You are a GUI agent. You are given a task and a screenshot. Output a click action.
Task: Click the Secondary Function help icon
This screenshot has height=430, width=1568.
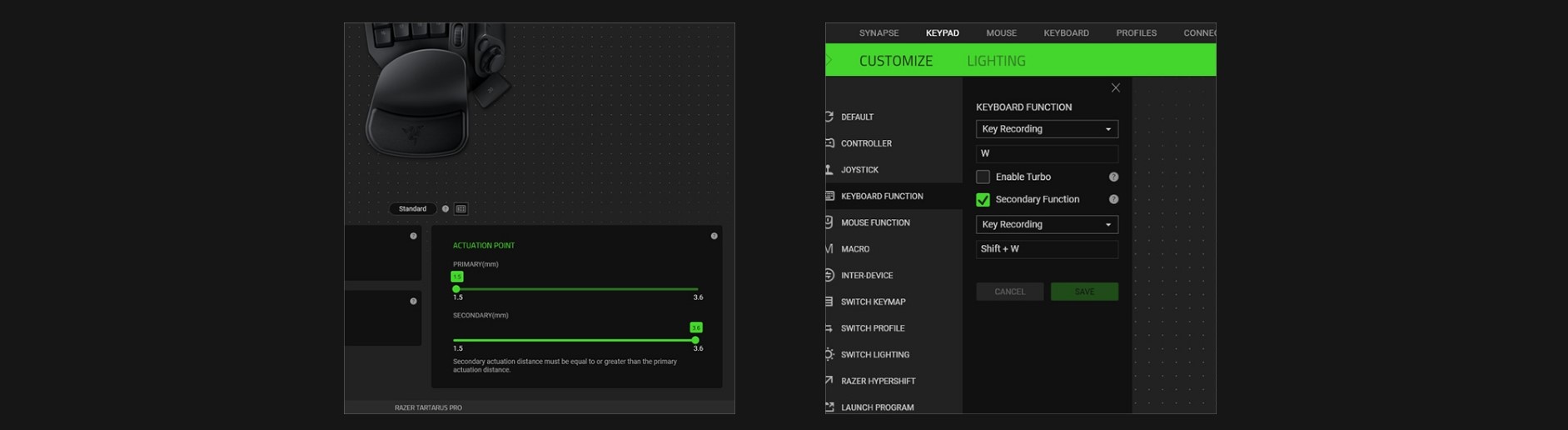pos(1113,199)
